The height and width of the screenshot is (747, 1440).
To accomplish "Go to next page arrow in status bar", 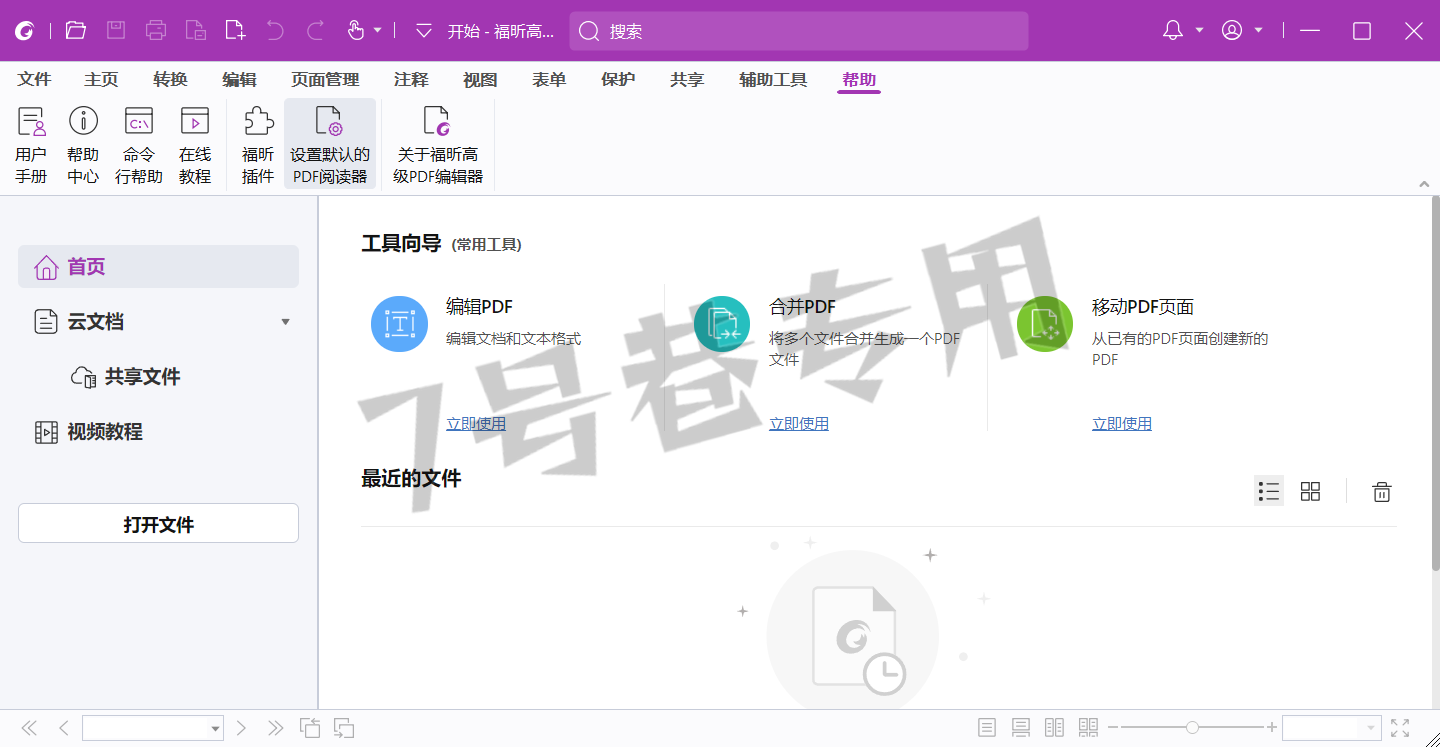I will 241,728.
